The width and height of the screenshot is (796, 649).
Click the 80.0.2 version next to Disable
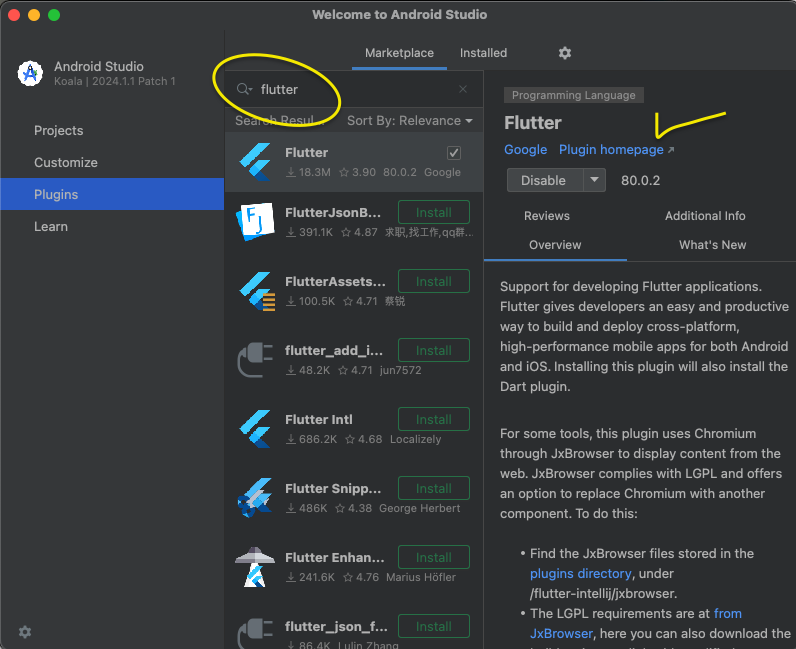(640, 181)
